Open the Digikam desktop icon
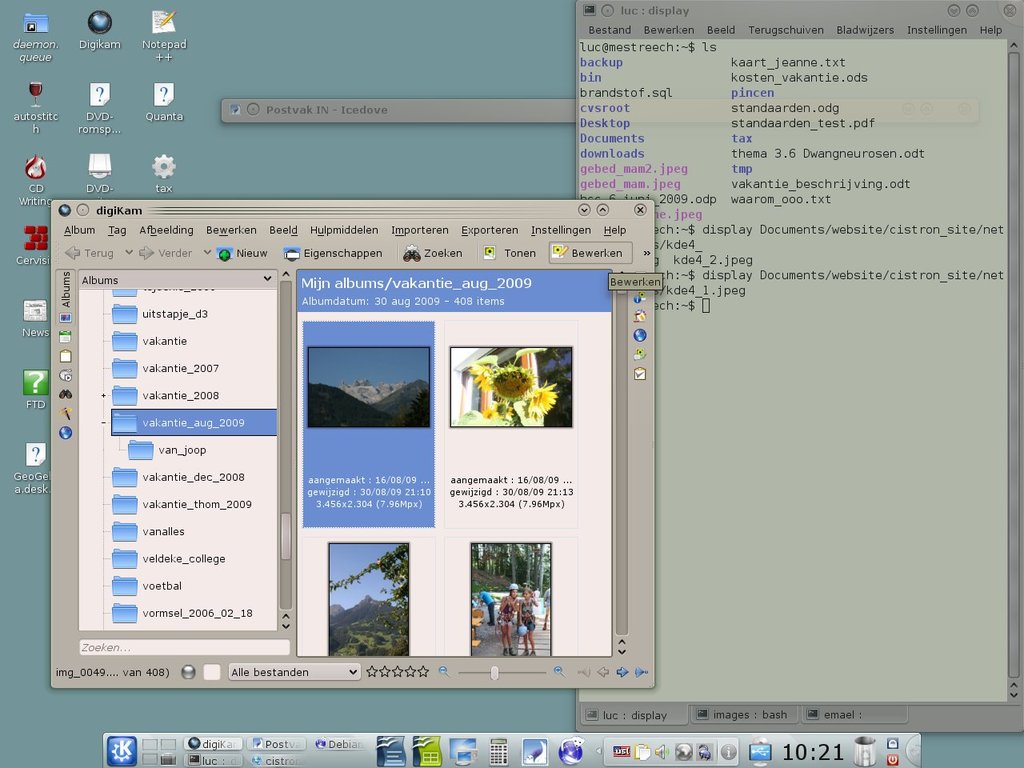 pos(99,31)
